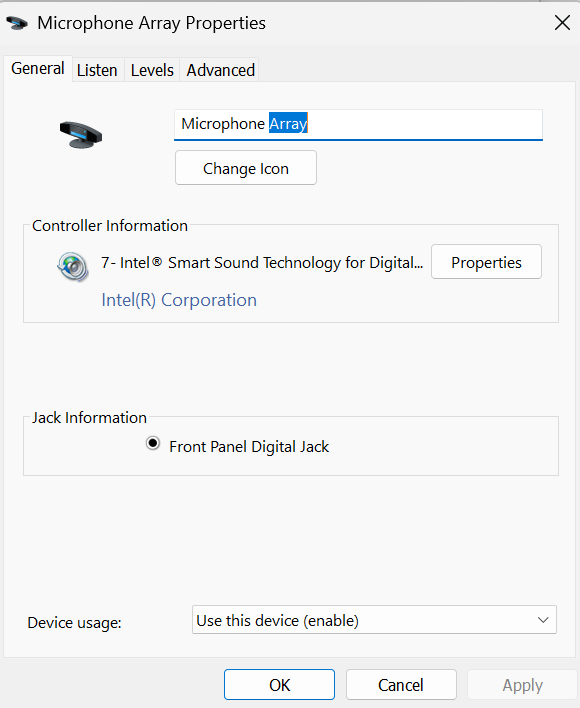
Task: Click the Intel(R) Corporation text
Action: tap(179, 300)
